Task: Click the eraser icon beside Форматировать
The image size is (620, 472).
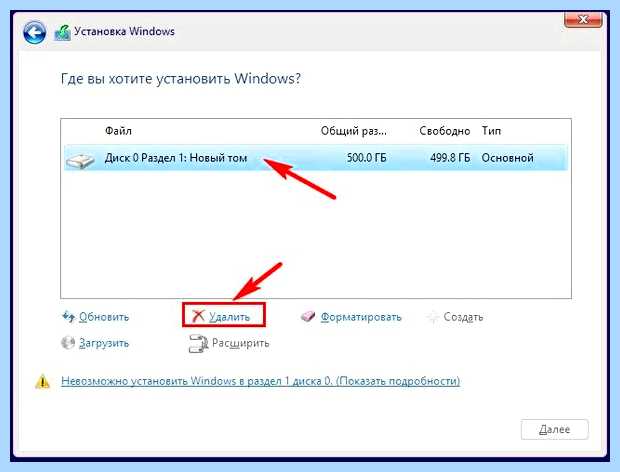Action: (308, 316)
